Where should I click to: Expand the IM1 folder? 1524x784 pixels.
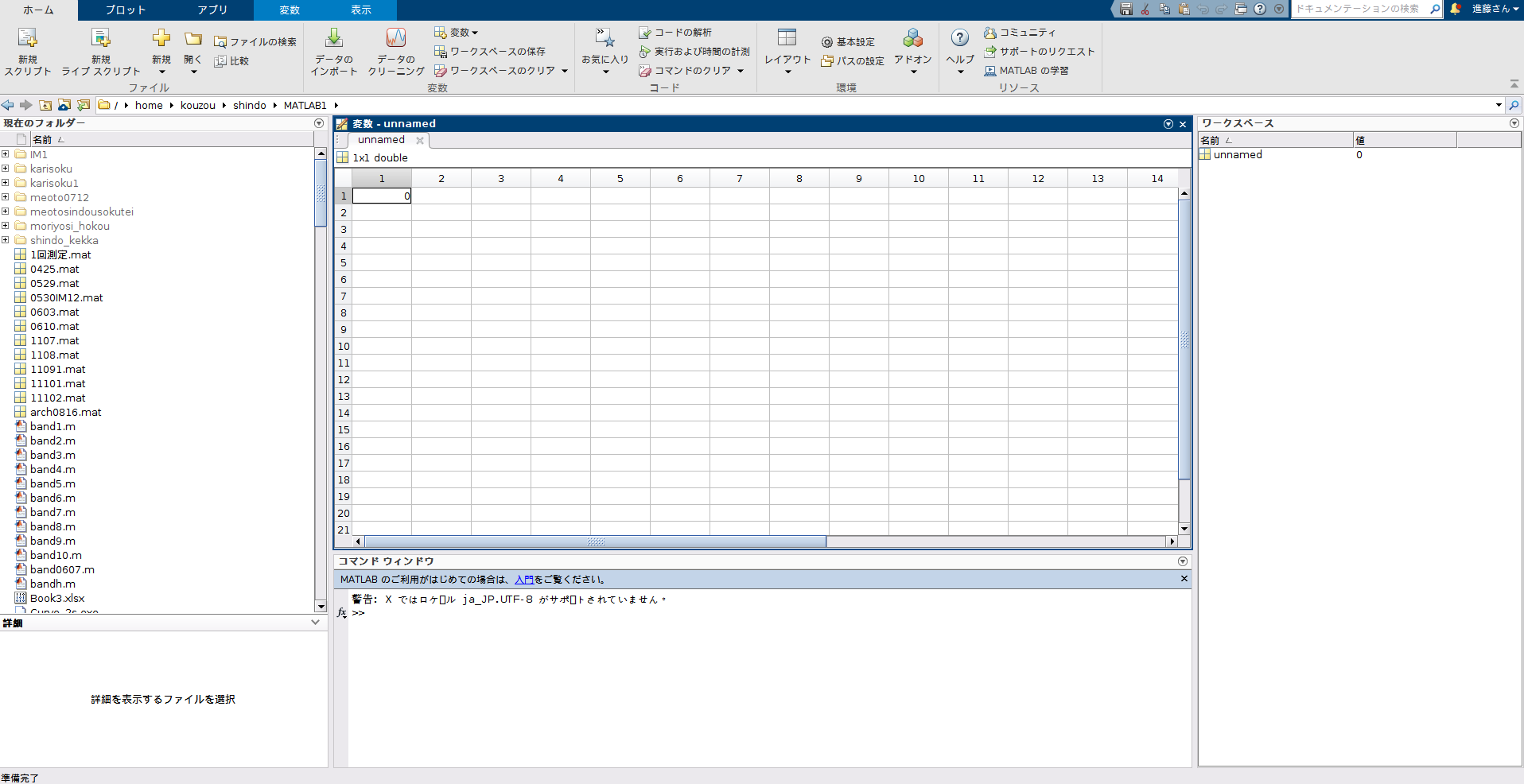pos(5,154)
